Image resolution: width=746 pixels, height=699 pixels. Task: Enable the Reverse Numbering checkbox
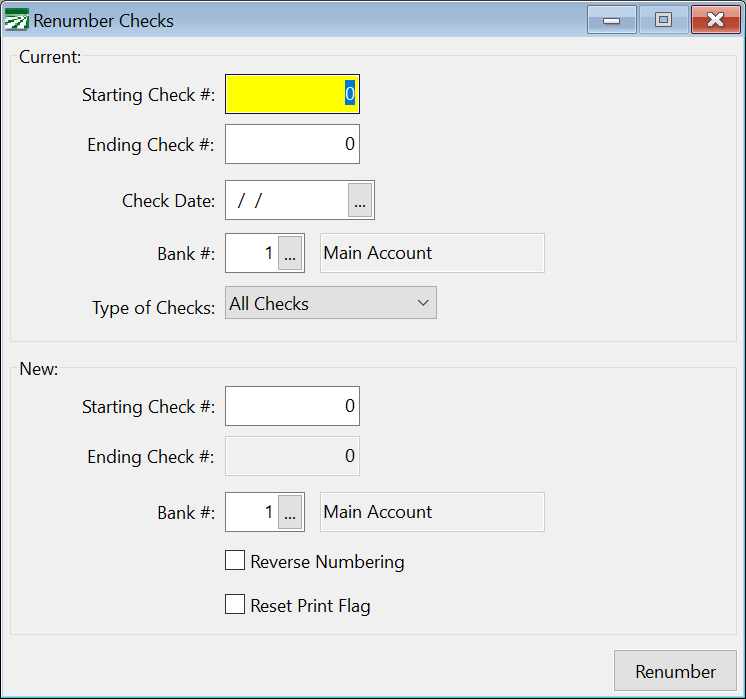tap(235, 561)
